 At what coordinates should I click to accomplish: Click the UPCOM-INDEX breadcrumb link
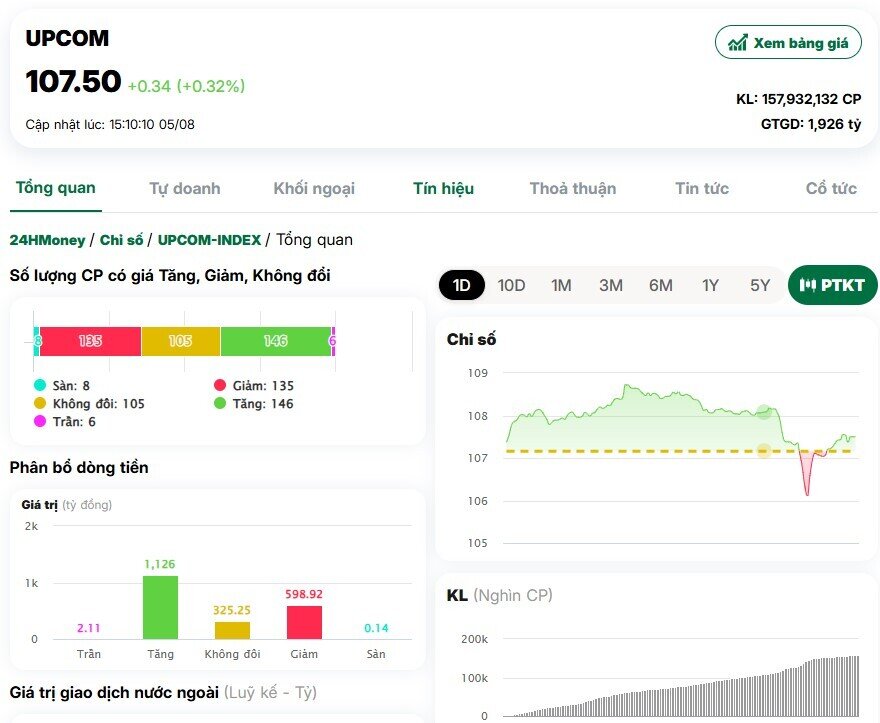point(209,240)
